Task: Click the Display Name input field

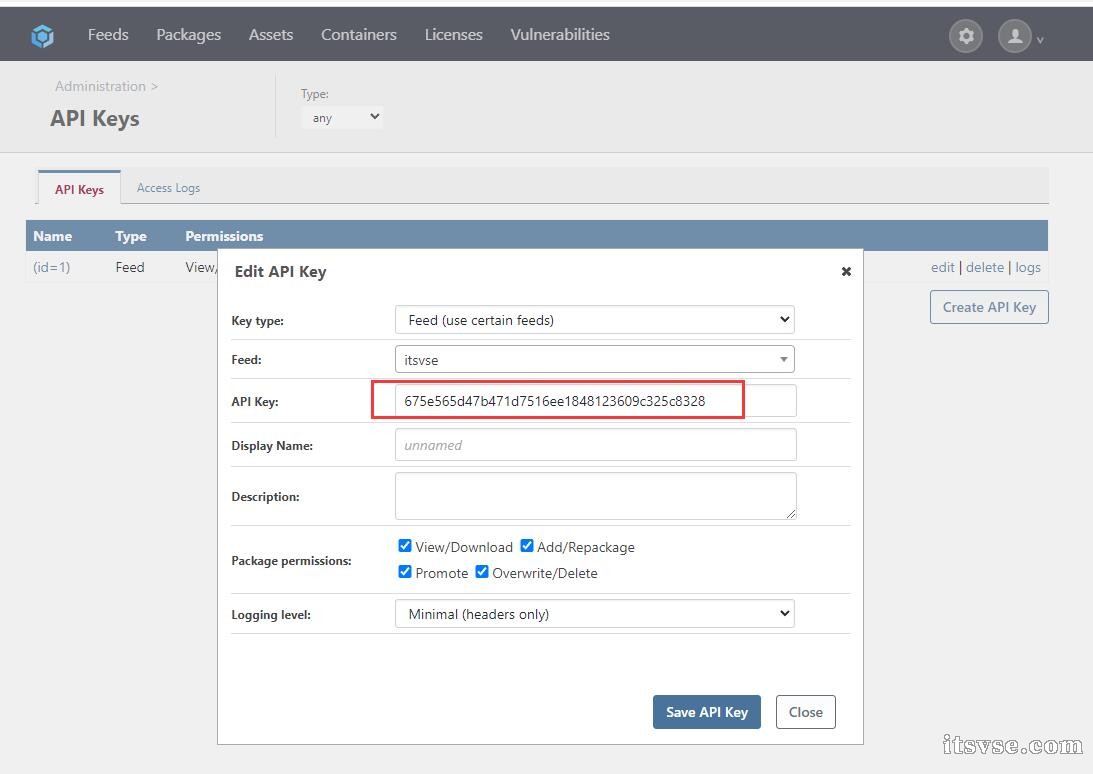Action: (595, 445)
